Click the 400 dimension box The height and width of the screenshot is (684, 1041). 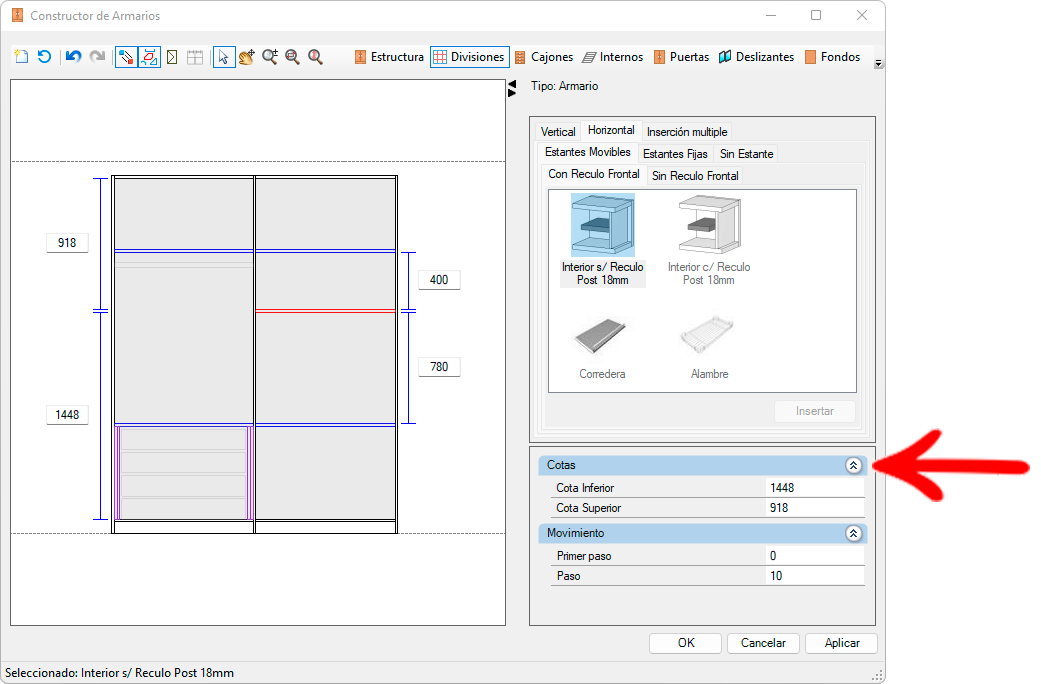(439, 280)
